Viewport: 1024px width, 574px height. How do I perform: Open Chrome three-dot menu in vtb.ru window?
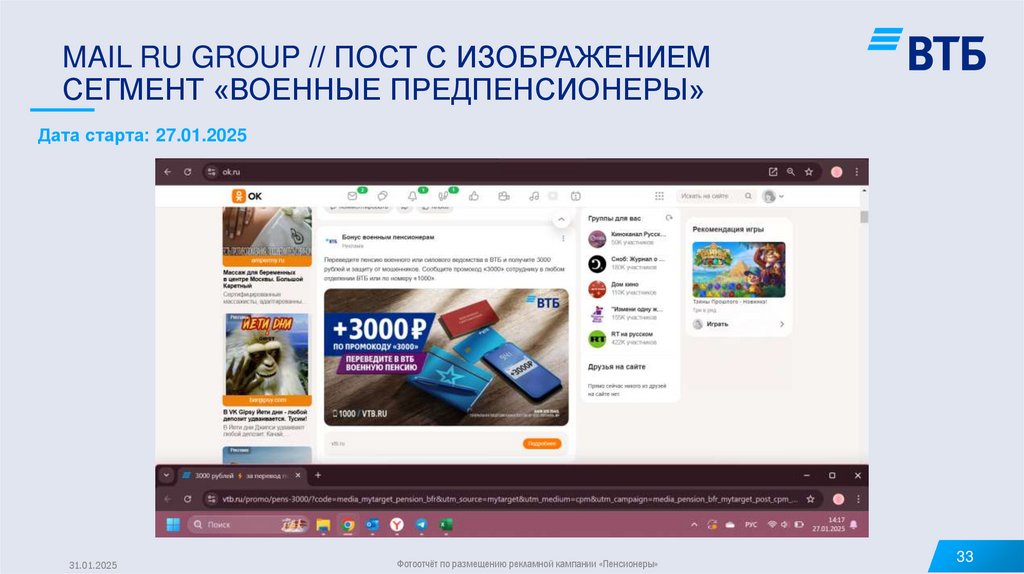(x=858, y=499)
